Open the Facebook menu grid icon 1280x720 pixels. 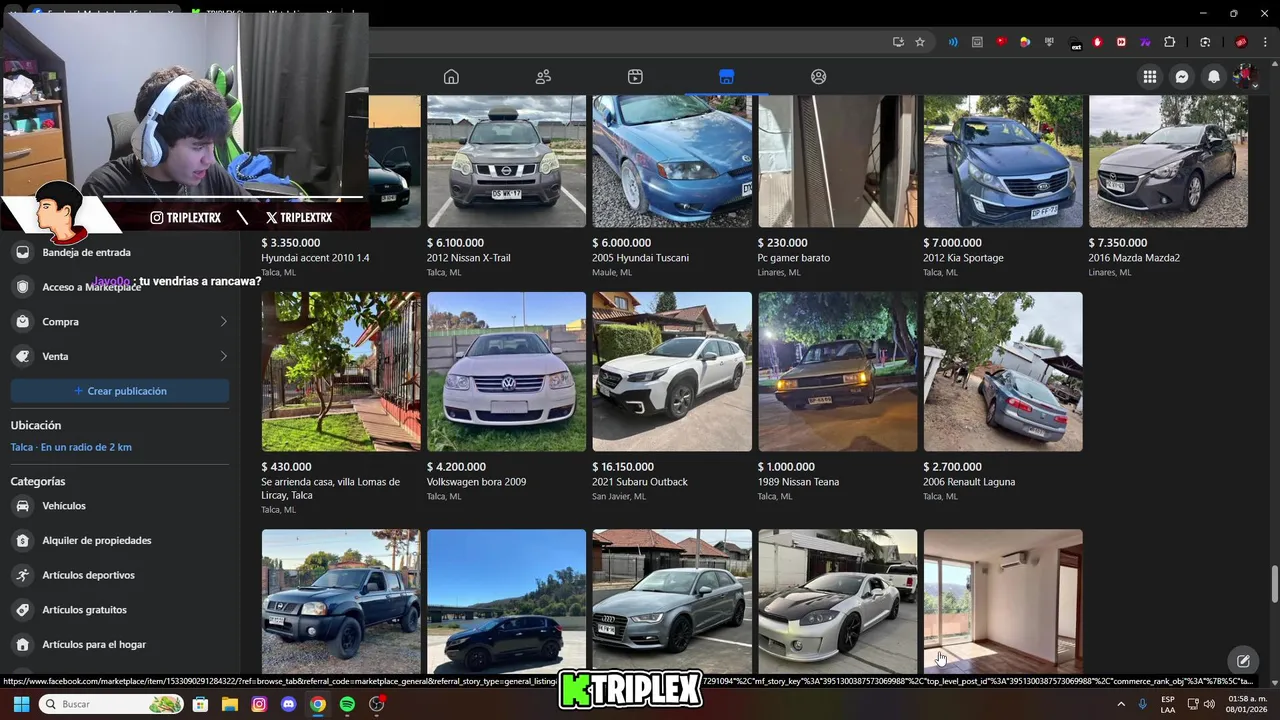(1150, 77)
